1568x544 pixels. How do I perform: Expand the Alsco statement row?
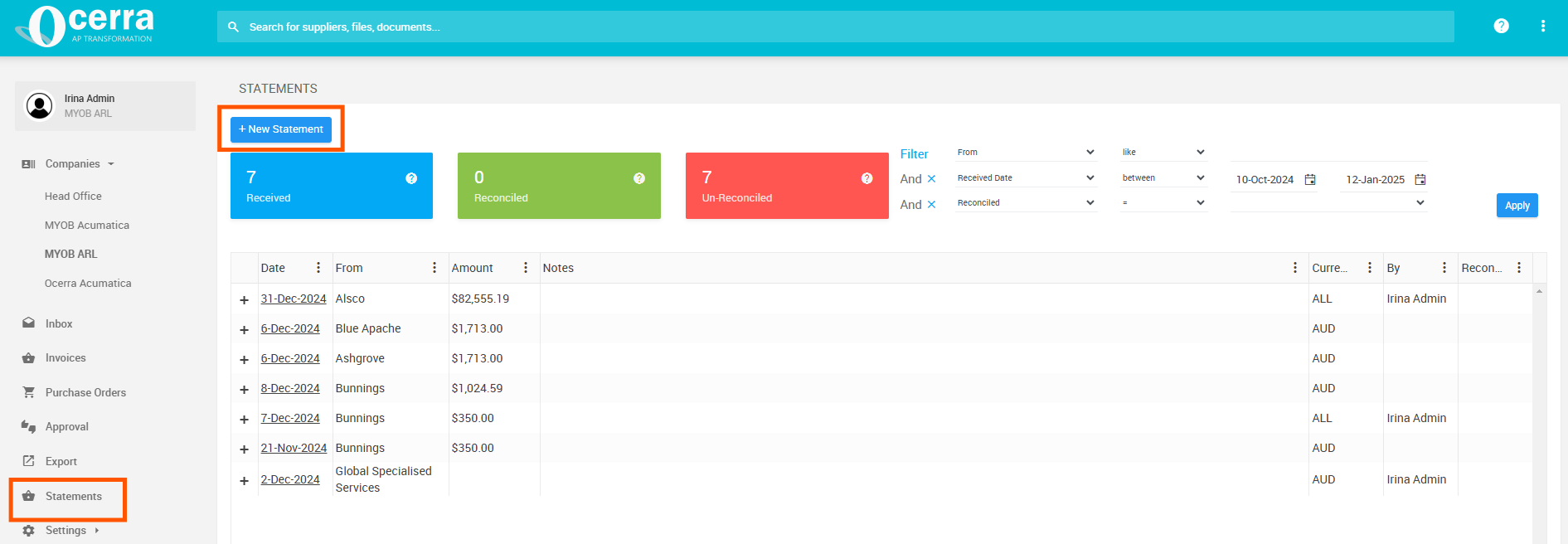point(244,300)
